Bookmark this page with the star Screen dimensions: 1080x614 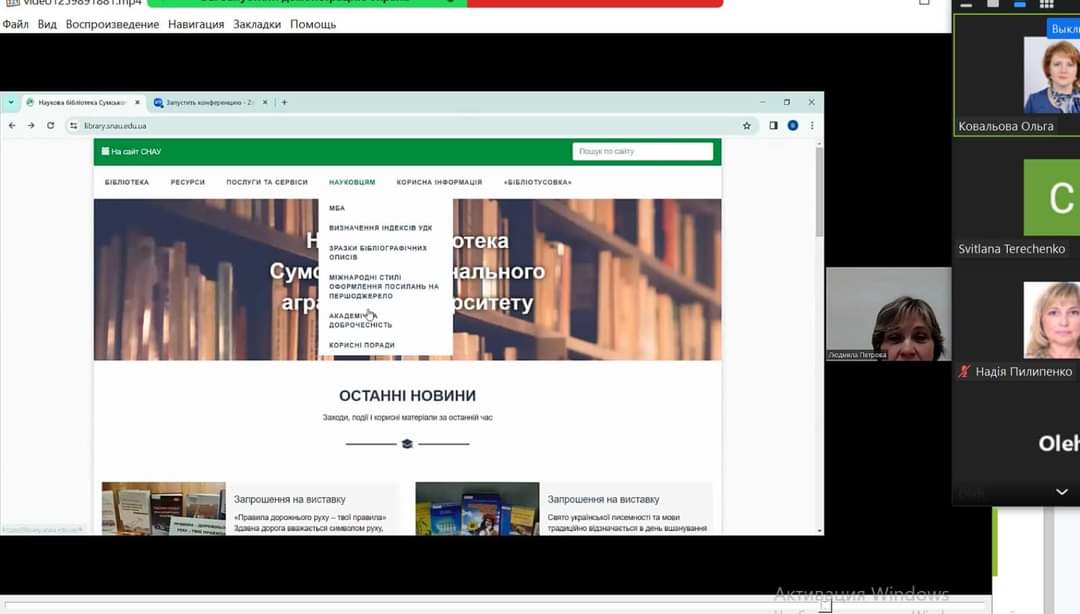[747, 125]
